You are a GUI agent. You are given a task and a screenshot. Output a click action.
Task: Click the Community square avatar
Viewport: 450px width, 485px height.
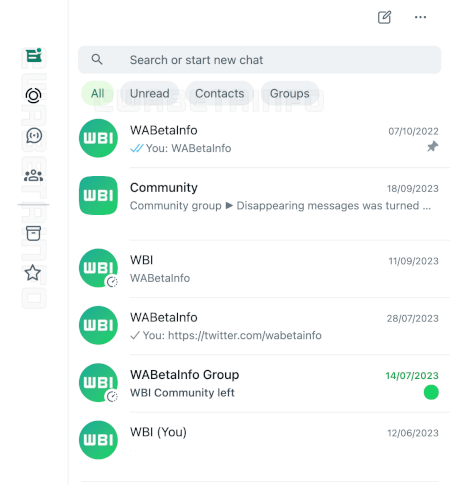(98, 196)
